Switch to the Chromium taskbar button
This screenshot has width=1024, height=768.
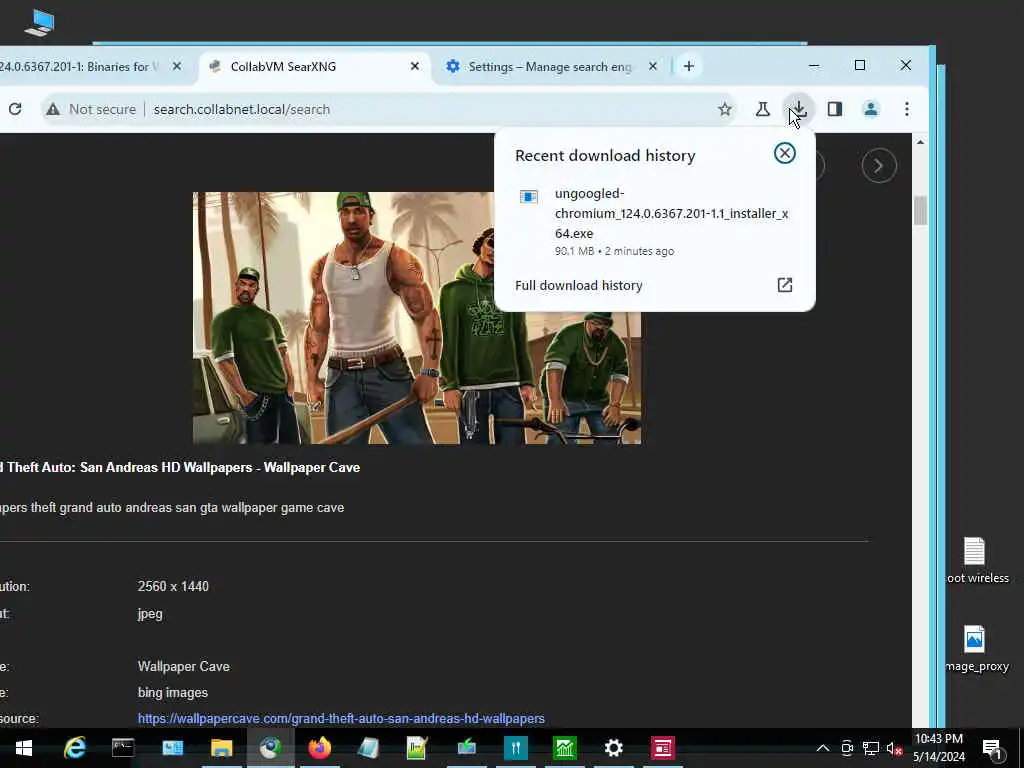[x=270, y=748]
